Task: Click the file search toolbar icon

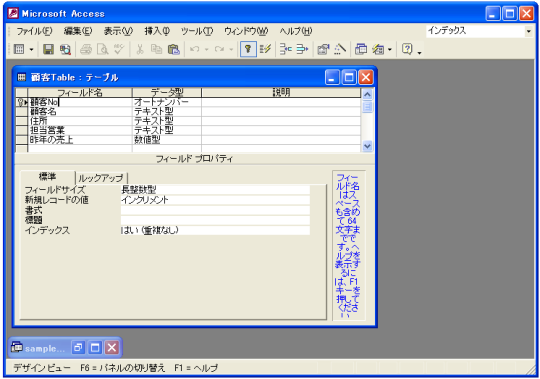Action: pyautogui.click(x=65, y=50)
